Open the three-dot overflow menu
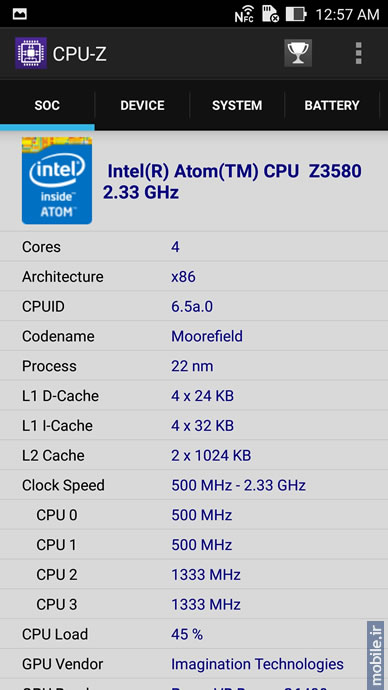Viewport: 388px width, 690px height. coord(359,53)
